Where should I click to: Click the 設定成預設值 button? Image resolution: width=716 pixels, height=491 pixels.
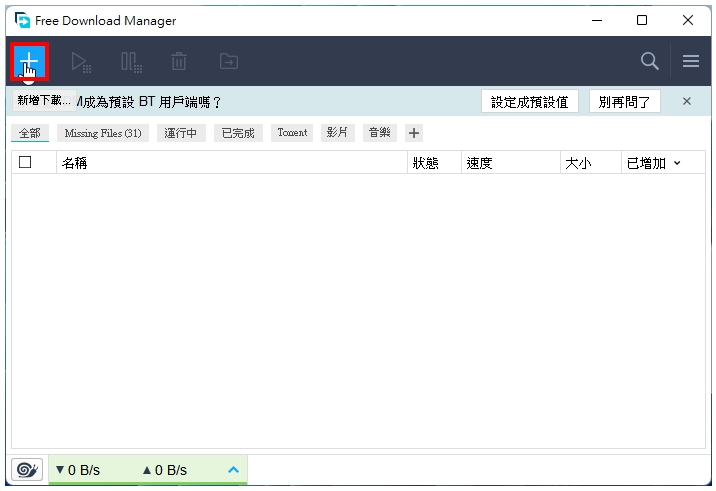[530, 101]
